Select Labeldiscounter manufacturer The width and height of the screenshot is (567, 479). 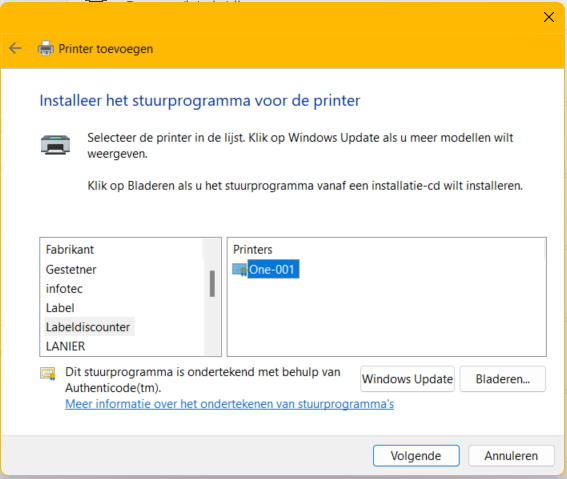[88, 327]
